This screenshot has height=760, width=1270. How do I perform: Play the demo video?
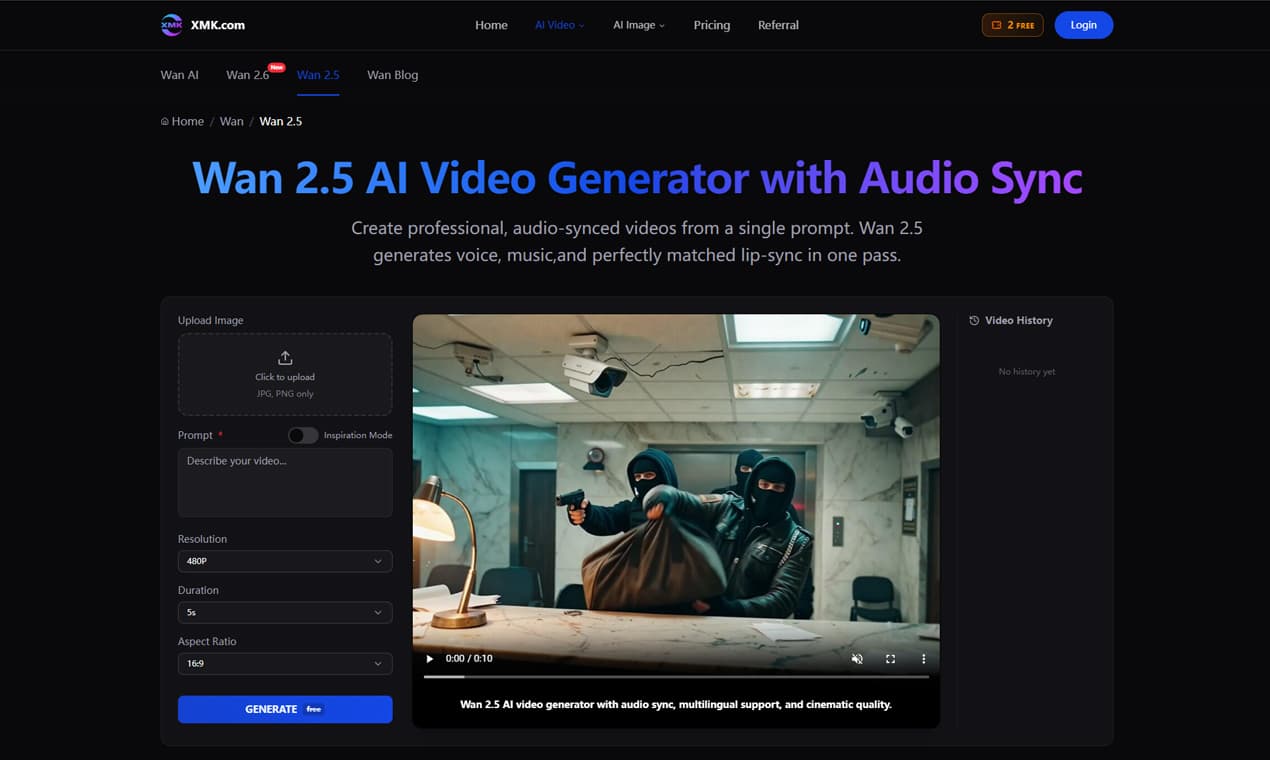[x=429, y=658]
